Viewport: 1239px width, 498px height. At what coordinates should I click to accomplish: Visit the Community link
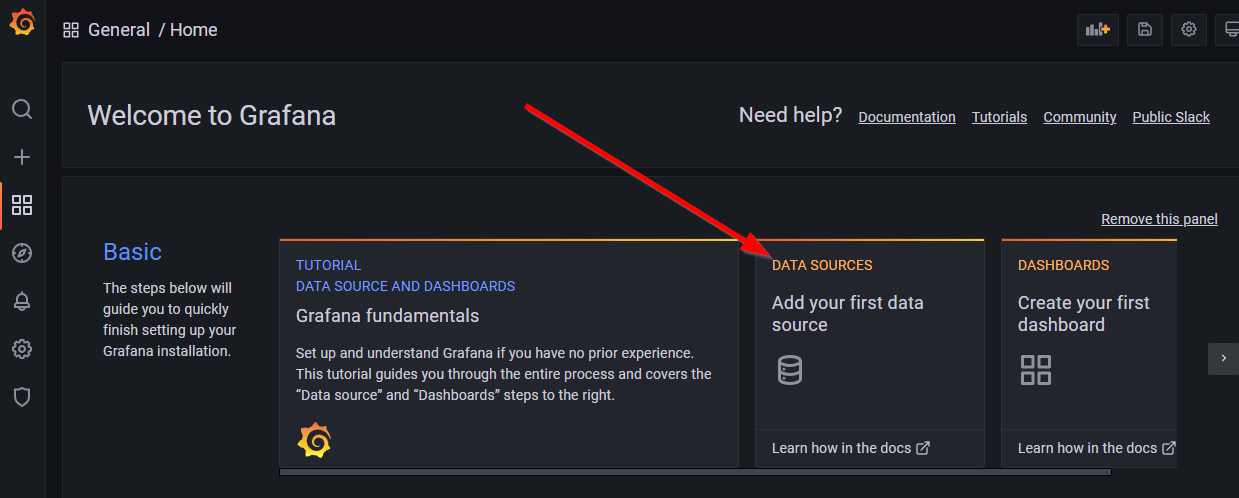(x=1080, y=117)
